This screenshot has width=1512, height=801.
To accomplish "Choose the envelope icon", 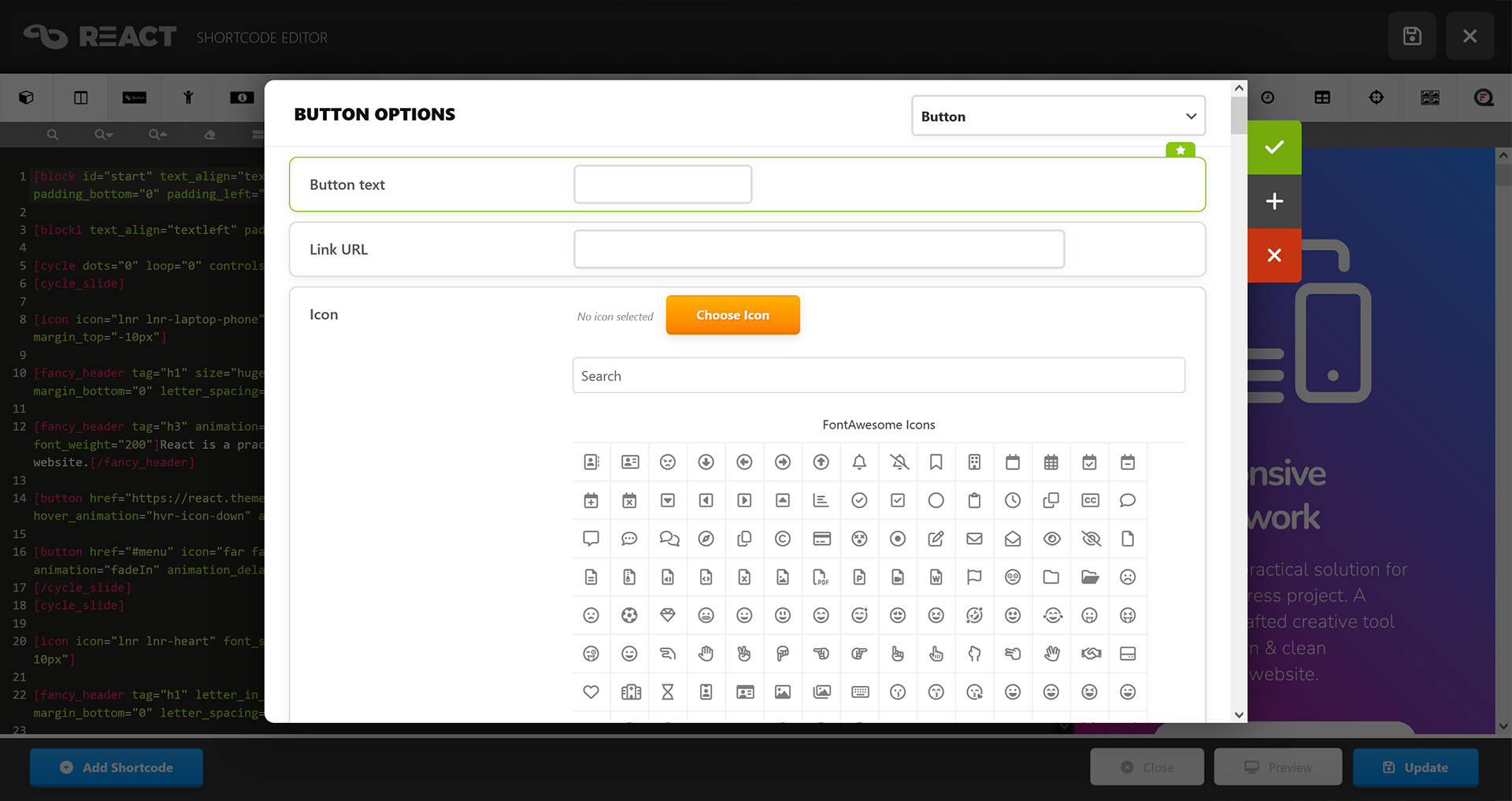I will tap(974, 539).
